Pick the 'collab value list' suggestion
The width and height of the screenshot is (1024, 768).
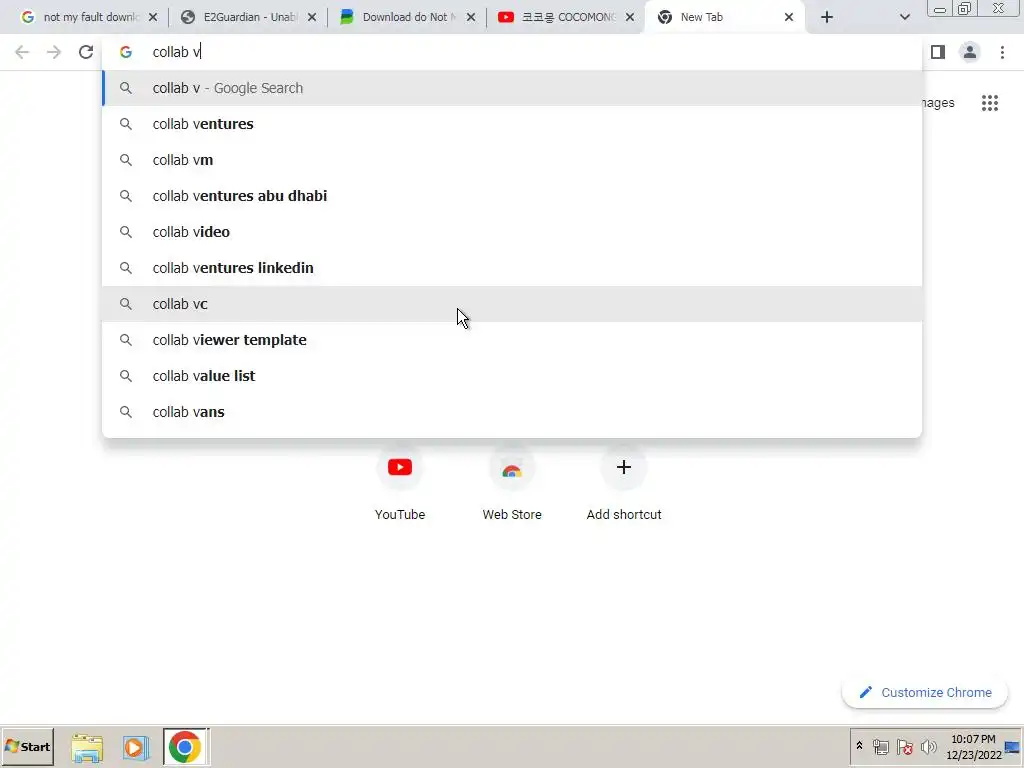(512, 376)
